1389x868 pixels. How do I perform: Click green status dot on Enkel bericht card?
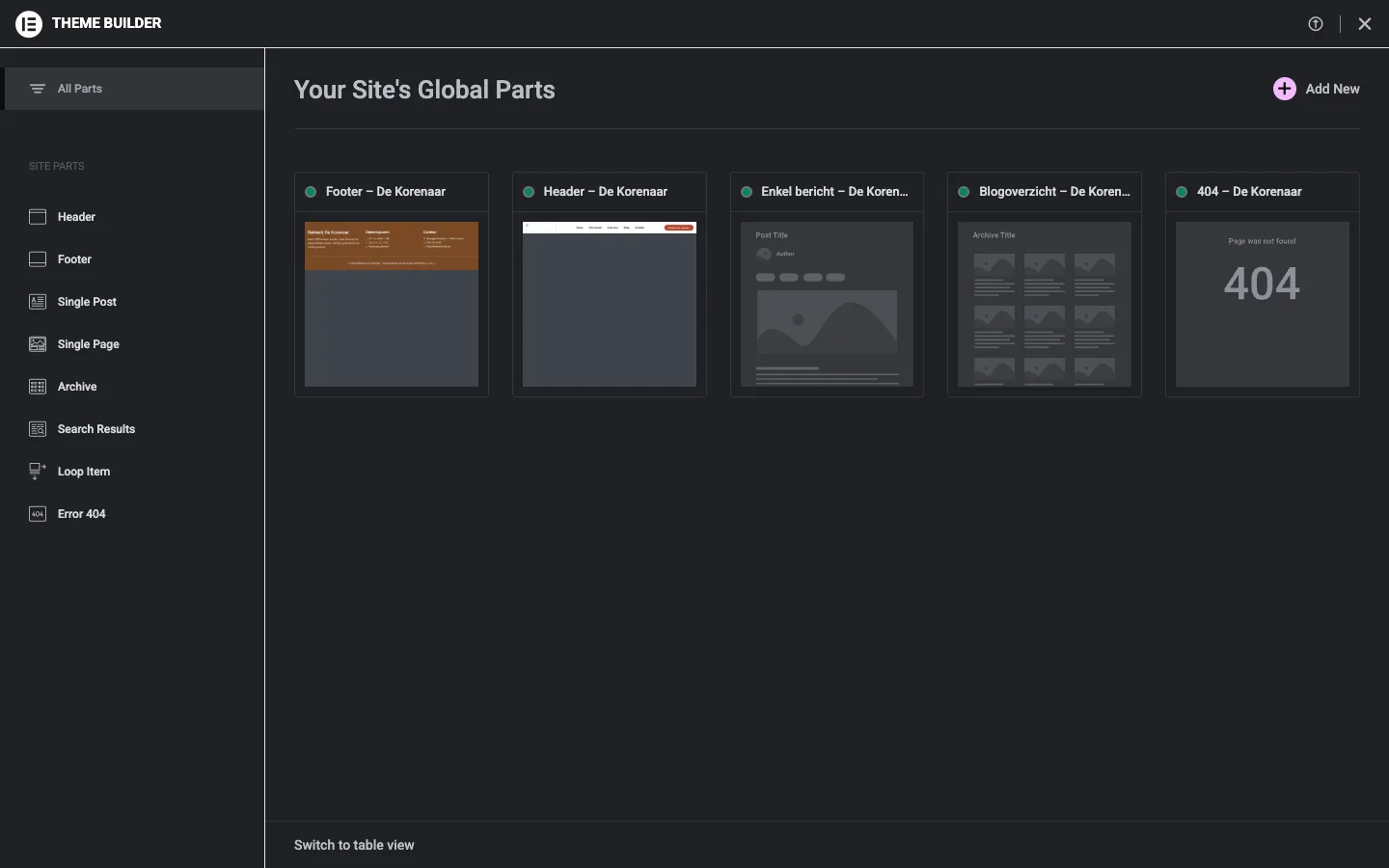point(747,192)
